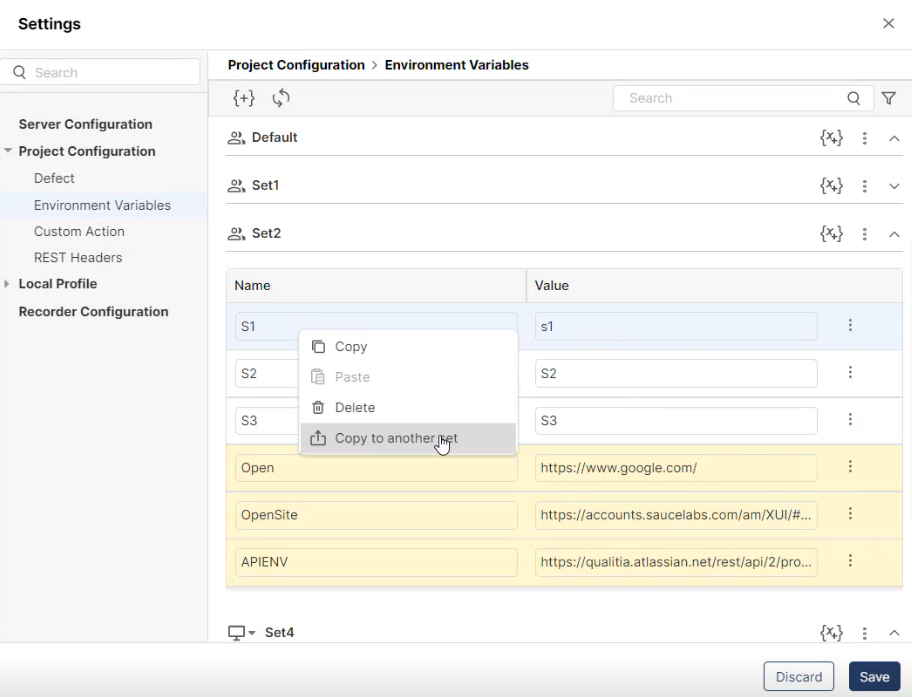Image resolution: width=912 pixels, height=697 pixels.
Task: Click the add environment set icon in toolbar
Action: tap(243, 98)
